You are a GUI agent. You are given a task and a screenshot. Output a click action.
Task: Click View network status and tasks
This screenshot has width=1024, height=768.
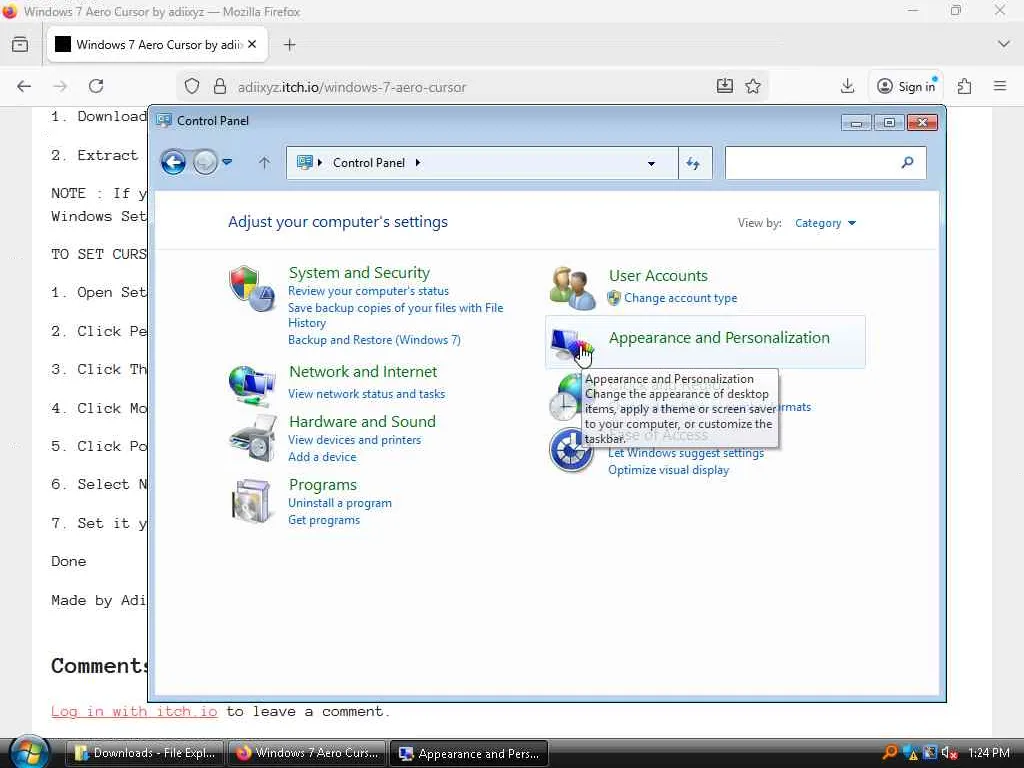pyautogui.click(x=366, y=394)
